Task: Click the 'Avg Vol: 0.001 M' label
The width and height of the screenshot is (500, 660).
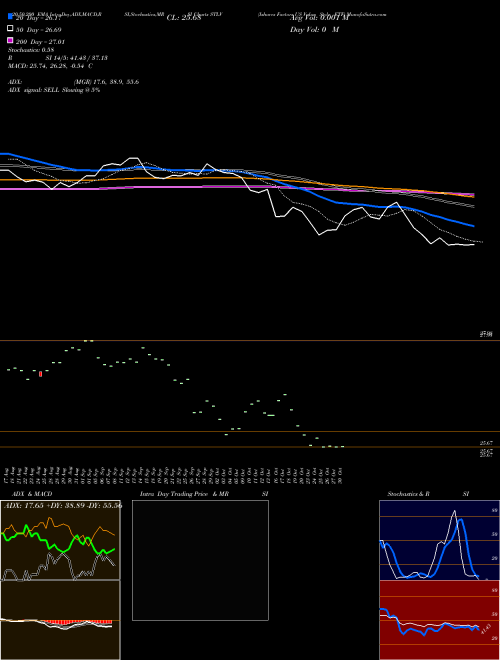Action: coord(319,18)
